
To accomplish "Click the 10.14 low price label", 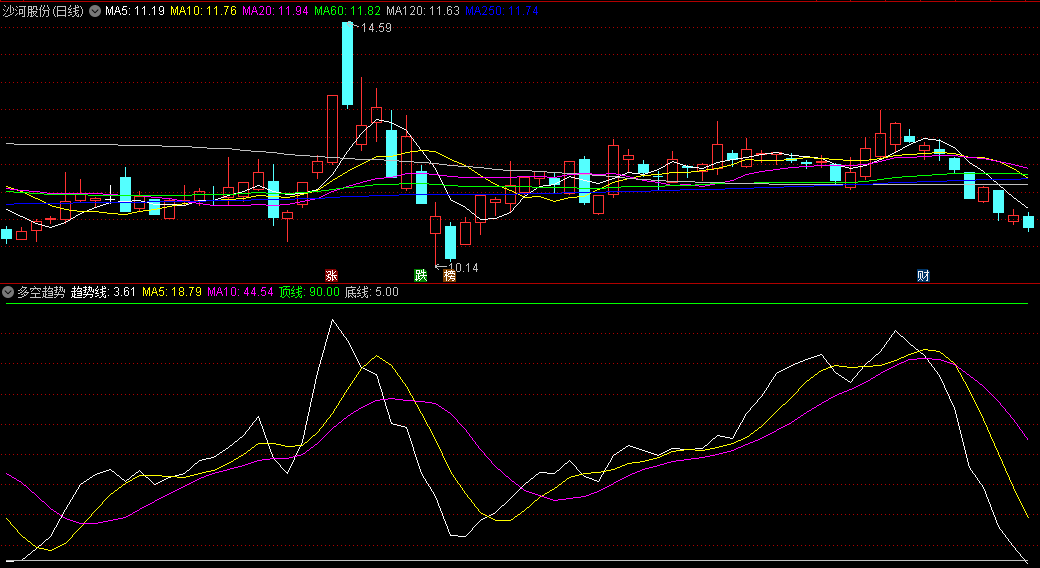I will (x=463, y=267).
